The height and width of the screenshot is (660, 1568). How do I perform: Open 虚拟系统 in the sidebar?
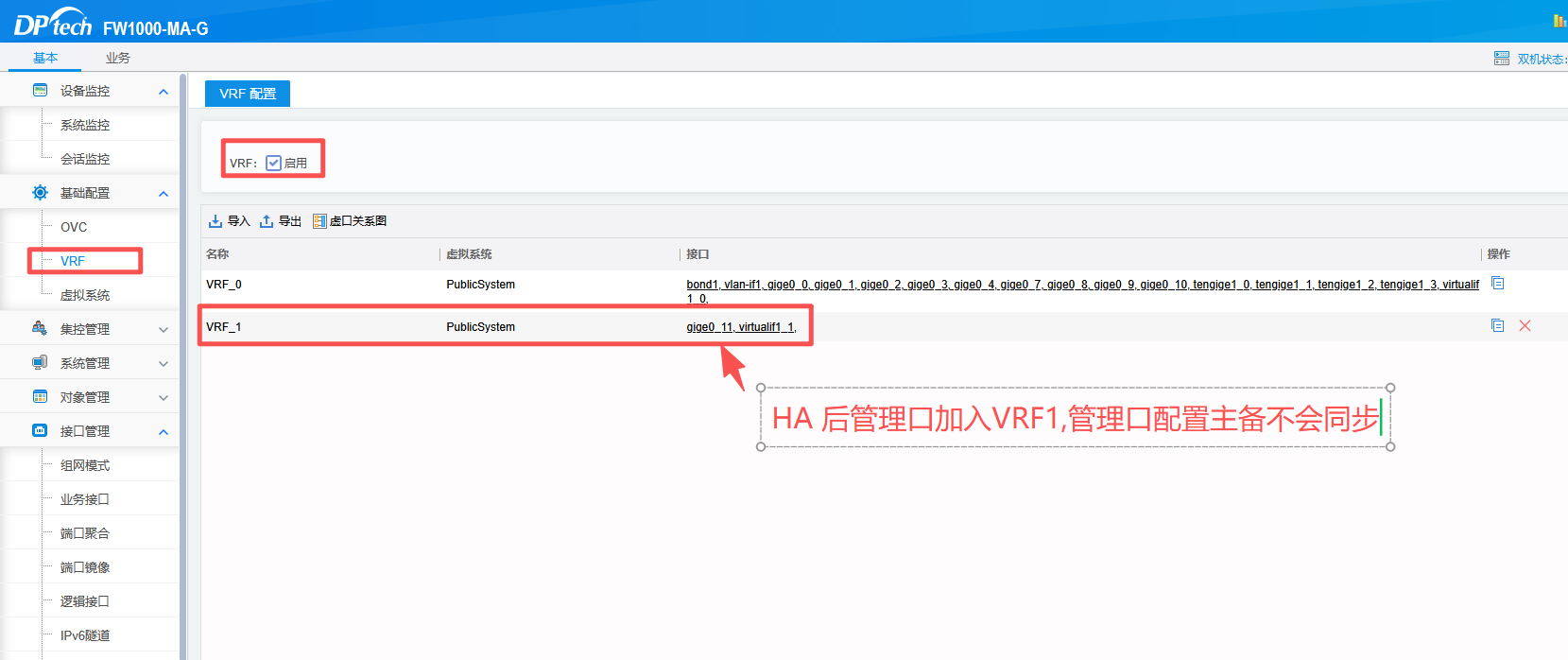(x=85, y=295)
